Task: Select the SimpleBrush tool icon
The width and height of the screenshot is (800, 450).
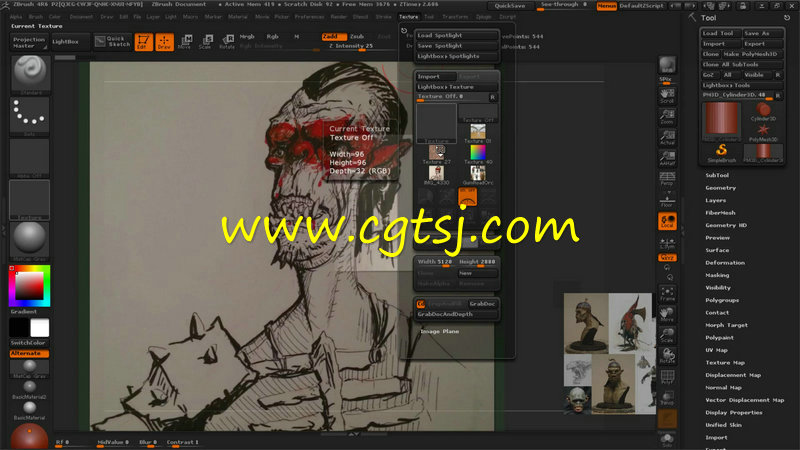Action: 721,153
